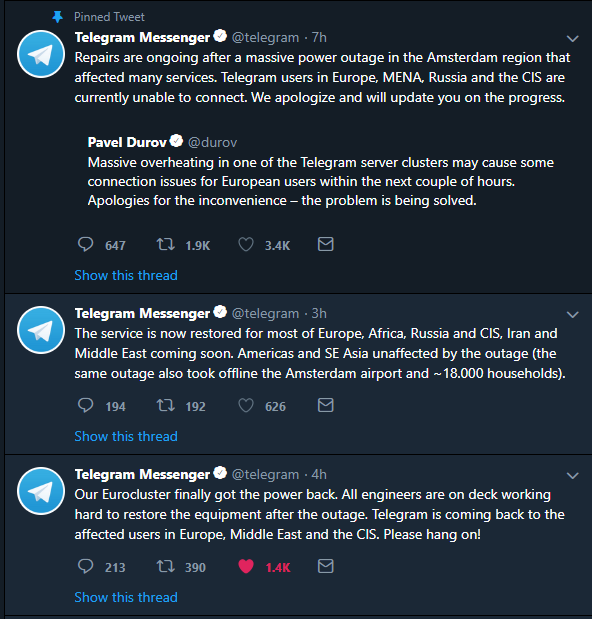The width and height of the screenshot is (592, 619).
Task: Show this thread under the Eurocluster tweet
Action: point(126,597)
